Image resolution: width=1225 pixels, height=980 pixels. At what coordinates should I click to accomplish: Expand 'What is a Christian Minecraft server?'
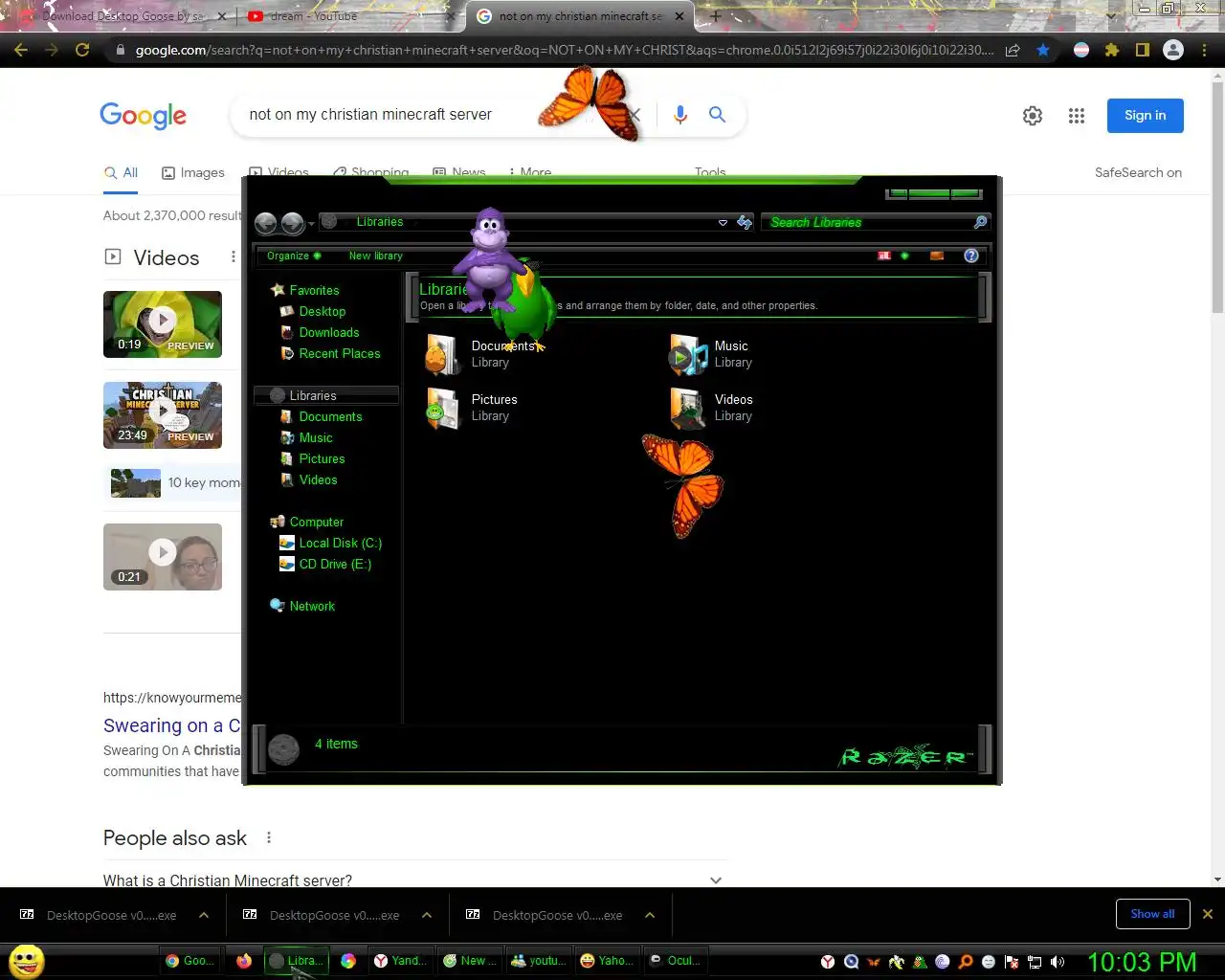click(x=413, y=880)
